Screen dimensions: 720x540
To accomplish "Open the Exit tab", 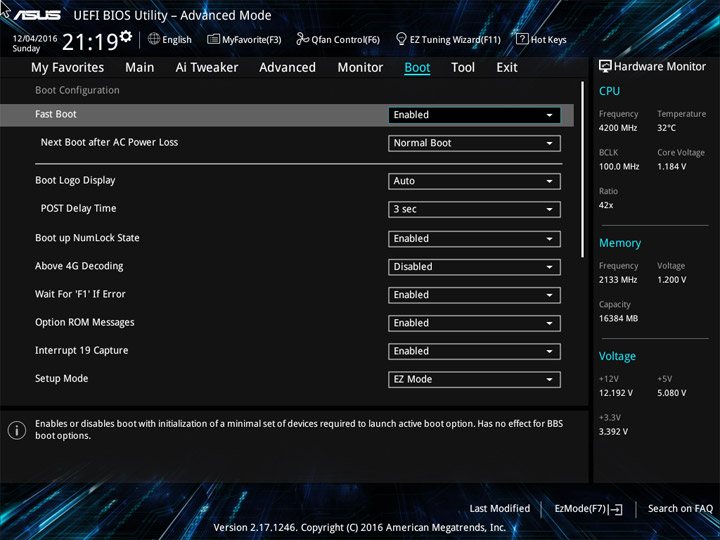I will (x=507, y=68).
